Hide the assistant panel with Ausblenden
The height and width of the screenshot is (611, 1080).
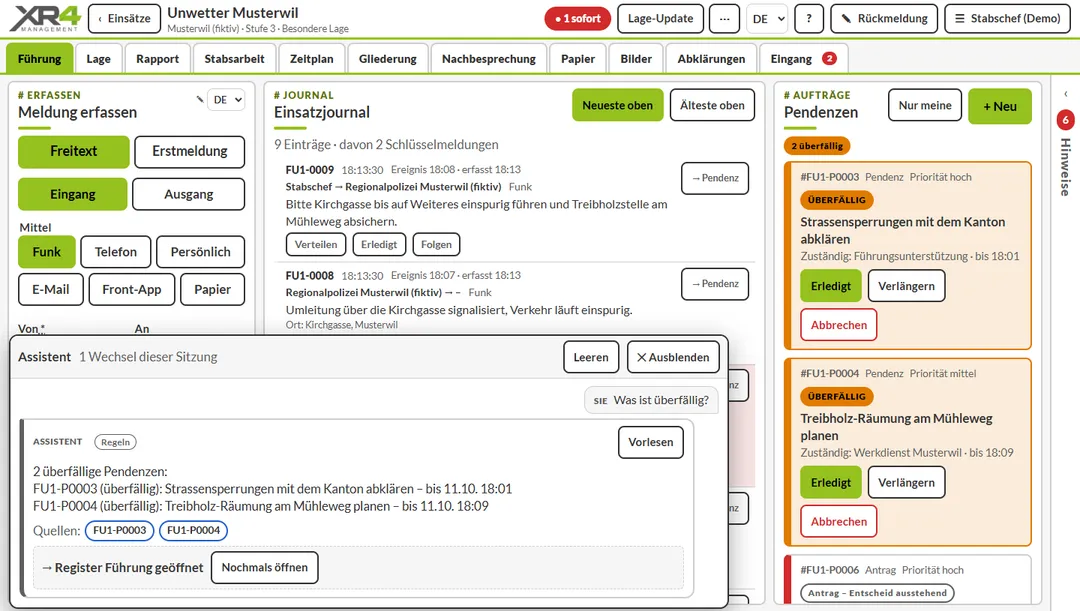point(673,358)
